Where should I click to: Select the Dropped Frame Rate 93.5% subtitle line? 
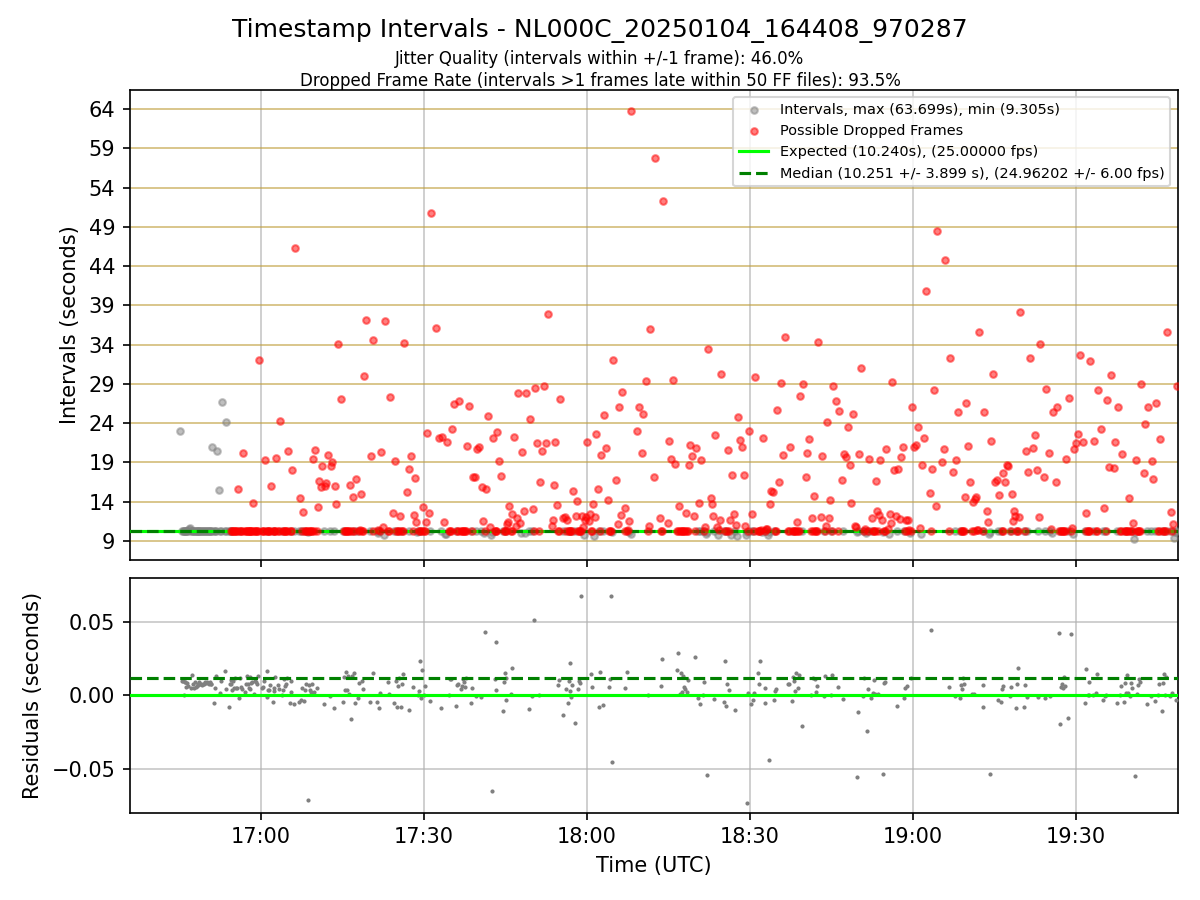(599, 80)
